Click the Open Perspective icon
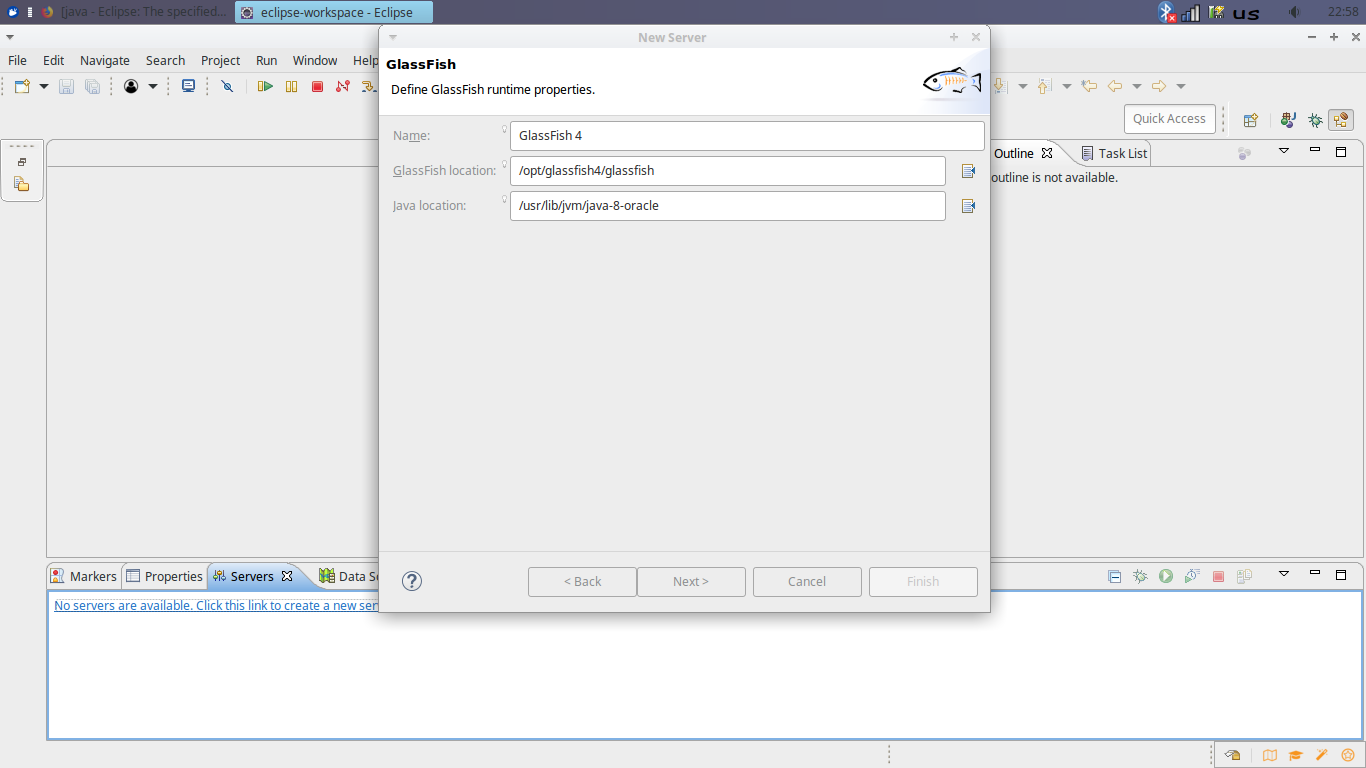This screenshot has height=768, width=1366. pos(1250,120)
